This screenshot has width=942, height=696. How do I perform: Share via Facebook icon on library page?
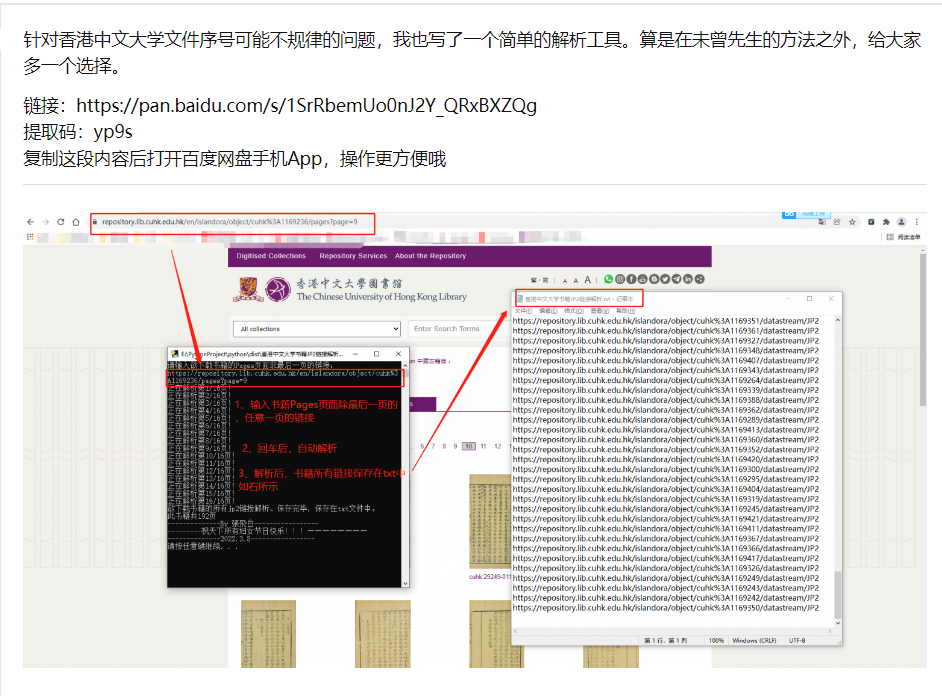click(631, 279)
